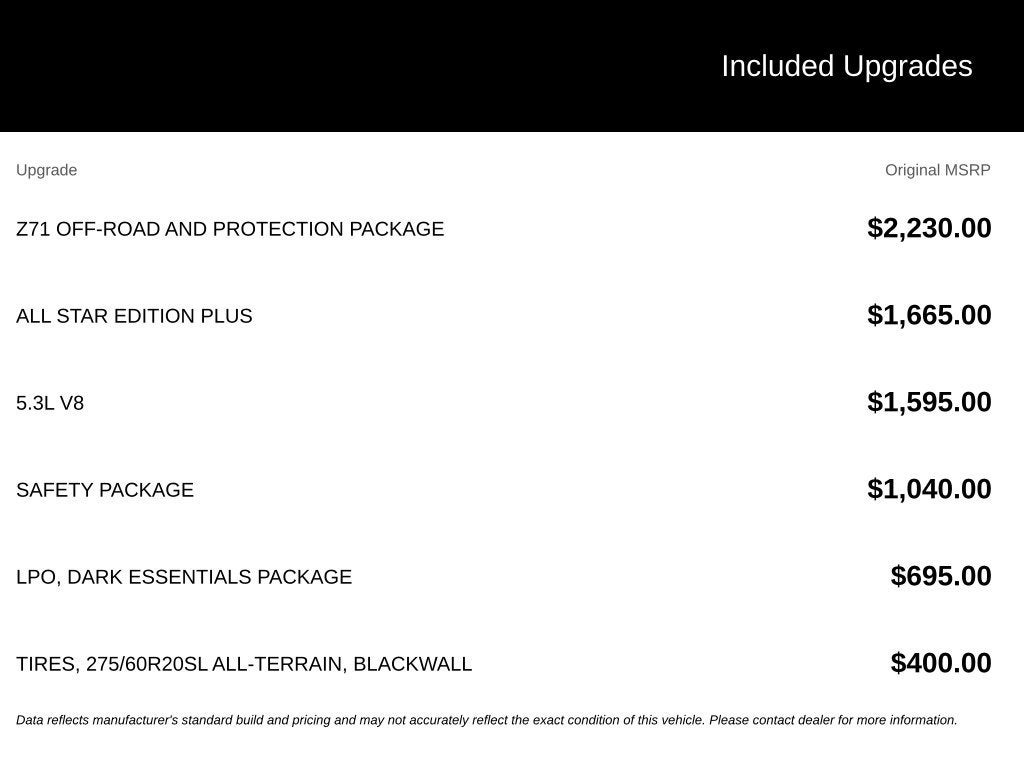This screenshot has height=768, width=1024.
Task: Select the Upgrade column header
Action: [x=46, y=170]
